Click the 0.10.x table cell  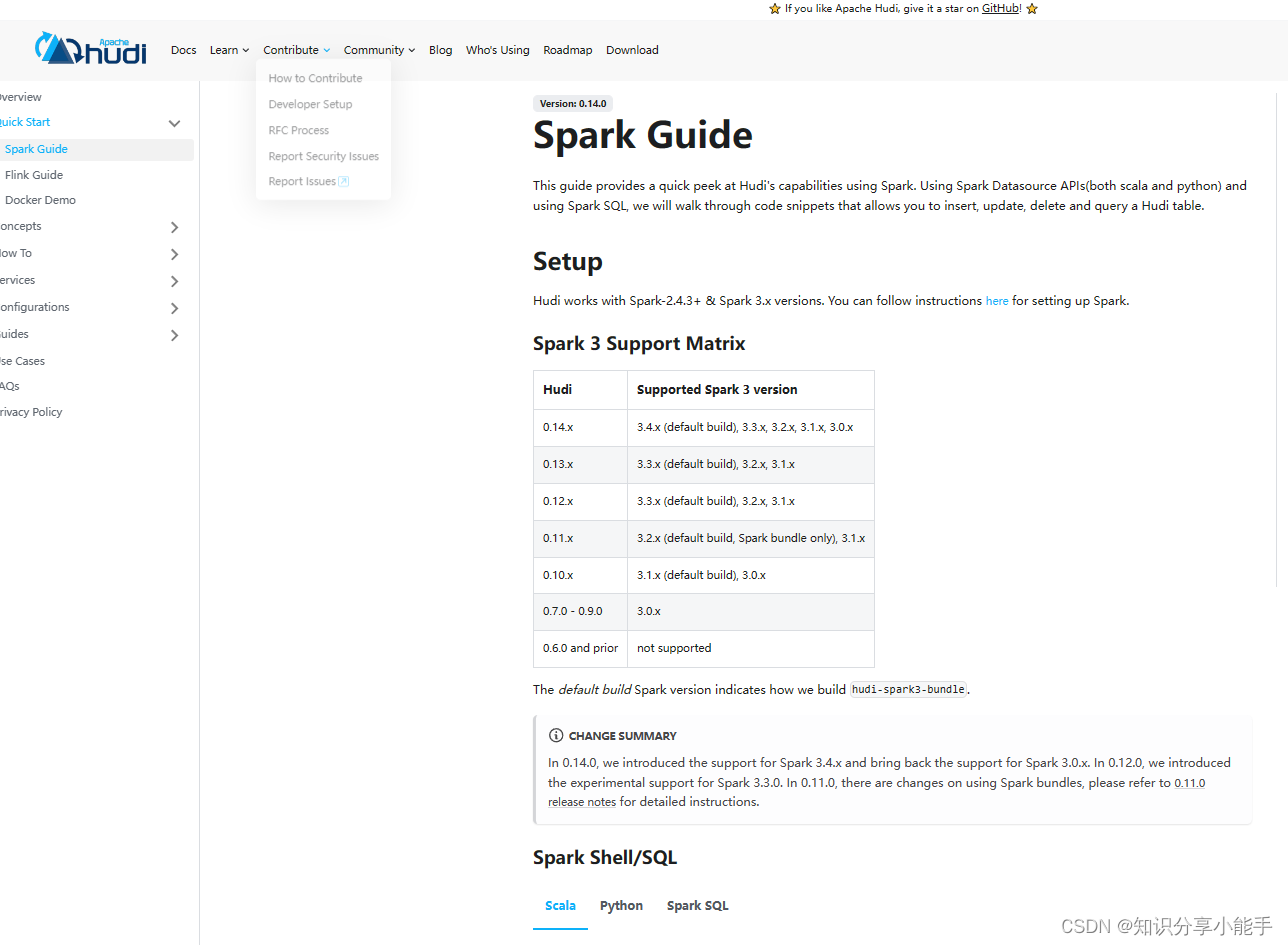pyautogui.click(x=580, y=575)
